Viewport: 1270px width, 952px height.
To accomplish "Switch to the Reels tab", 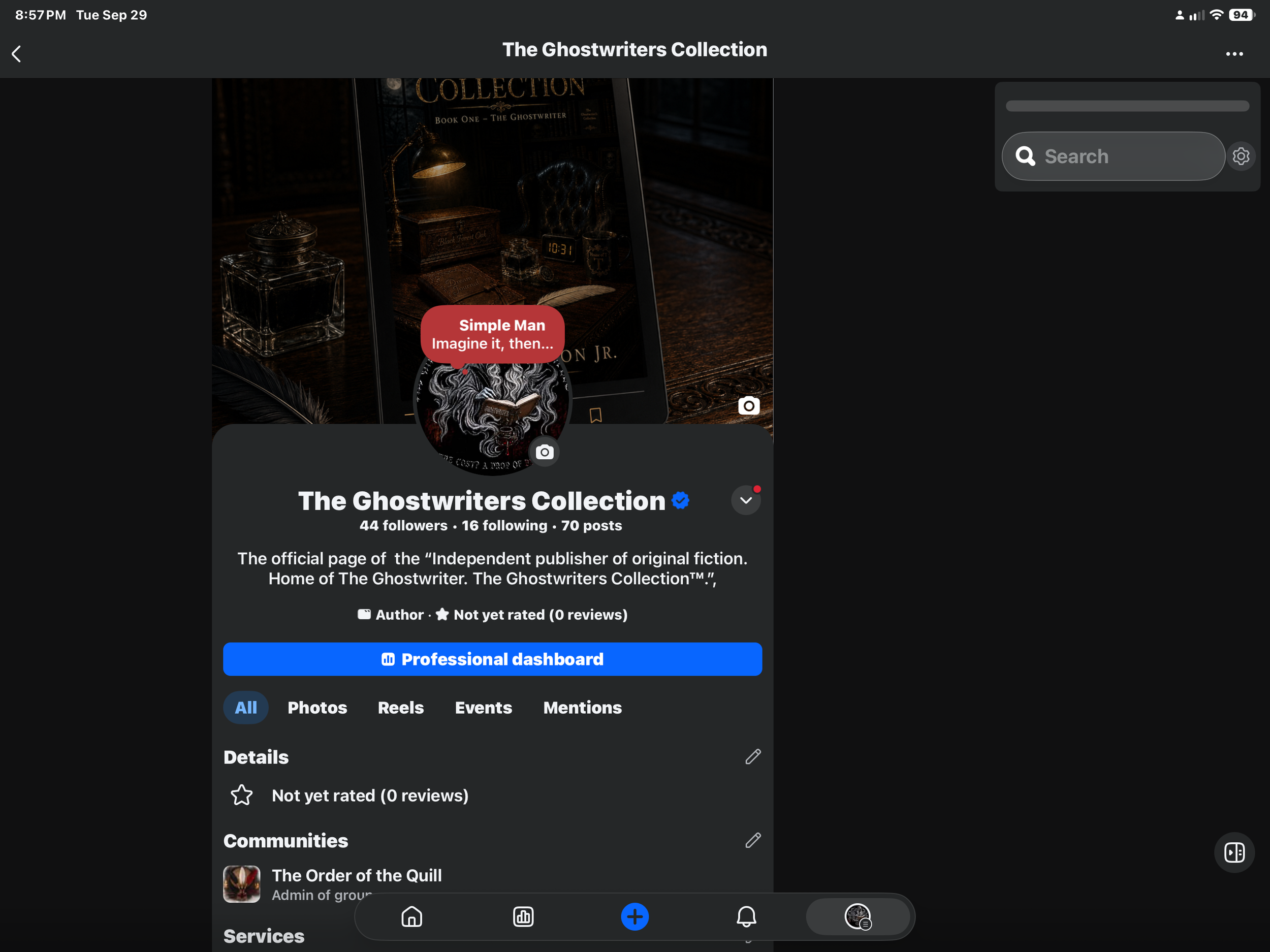I will tap(401, 708).
